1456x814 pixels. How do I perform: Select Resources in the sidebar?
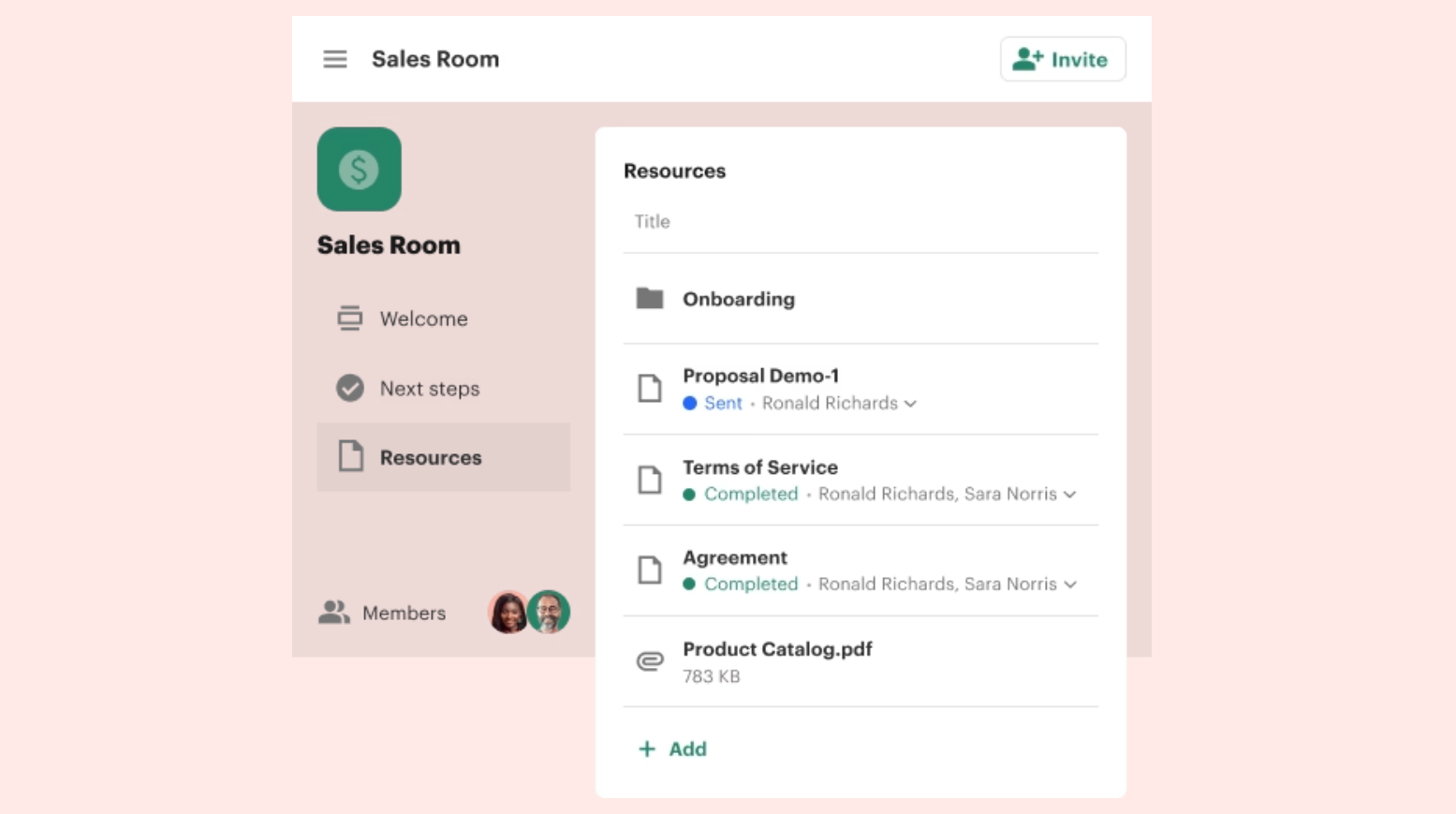pyautogui.click(x=443, y=457)
